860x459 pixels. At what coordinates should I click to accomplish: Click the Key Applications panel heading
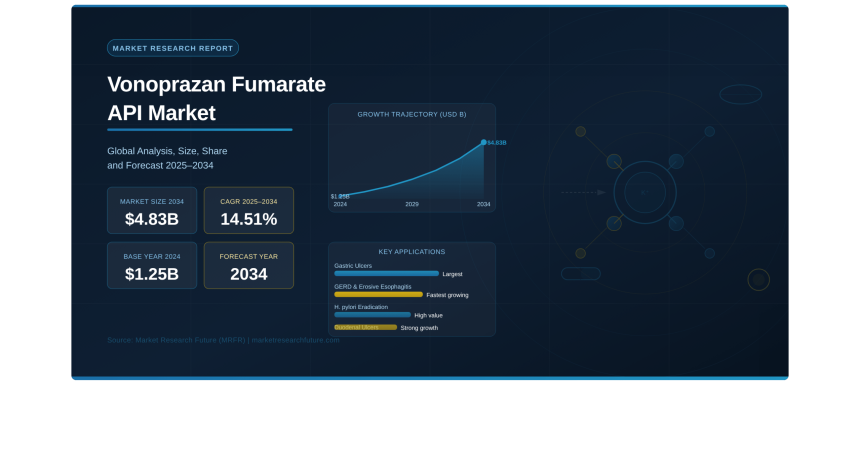point(412,252)
